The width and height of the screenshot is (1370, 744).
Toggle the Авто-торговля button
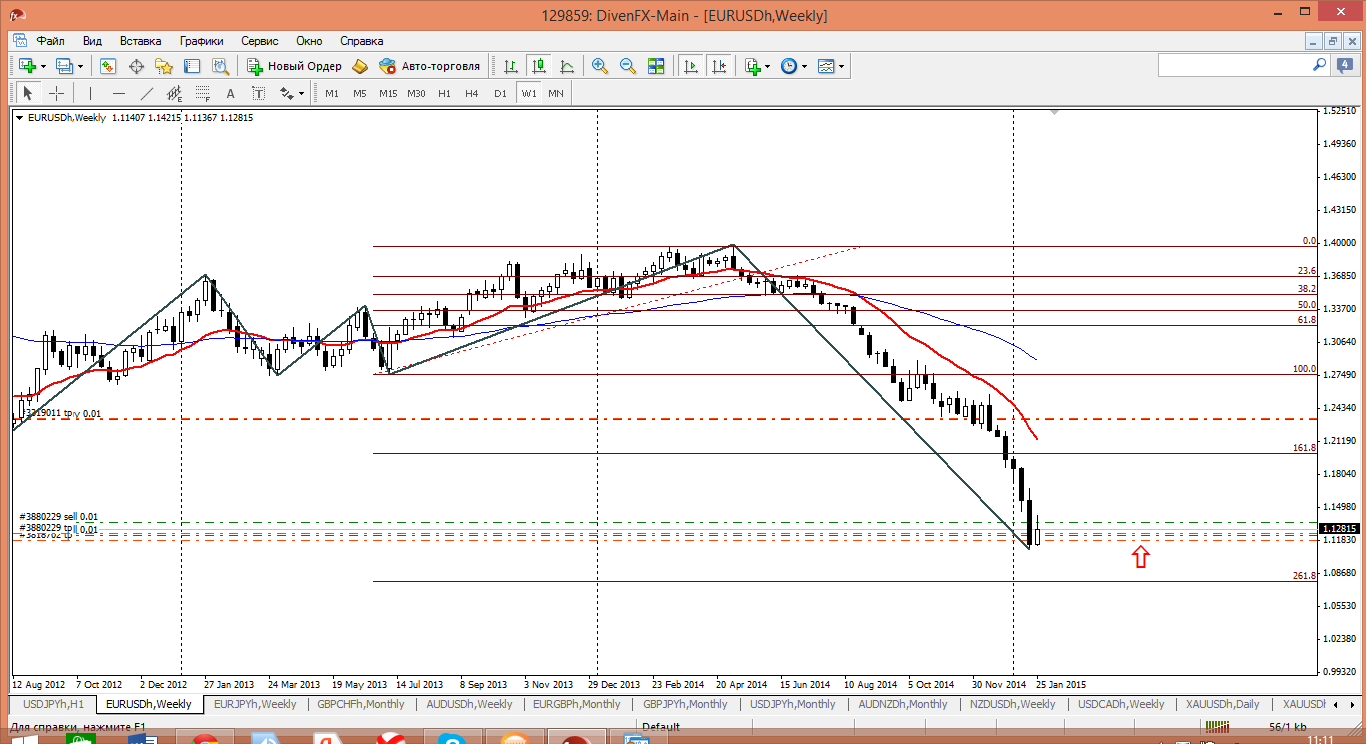pos(429,66)
